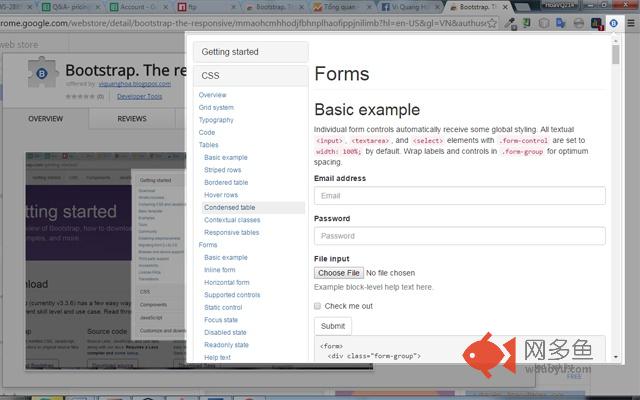
Task: Go to Static control link
Action: [x=223, y=307]
